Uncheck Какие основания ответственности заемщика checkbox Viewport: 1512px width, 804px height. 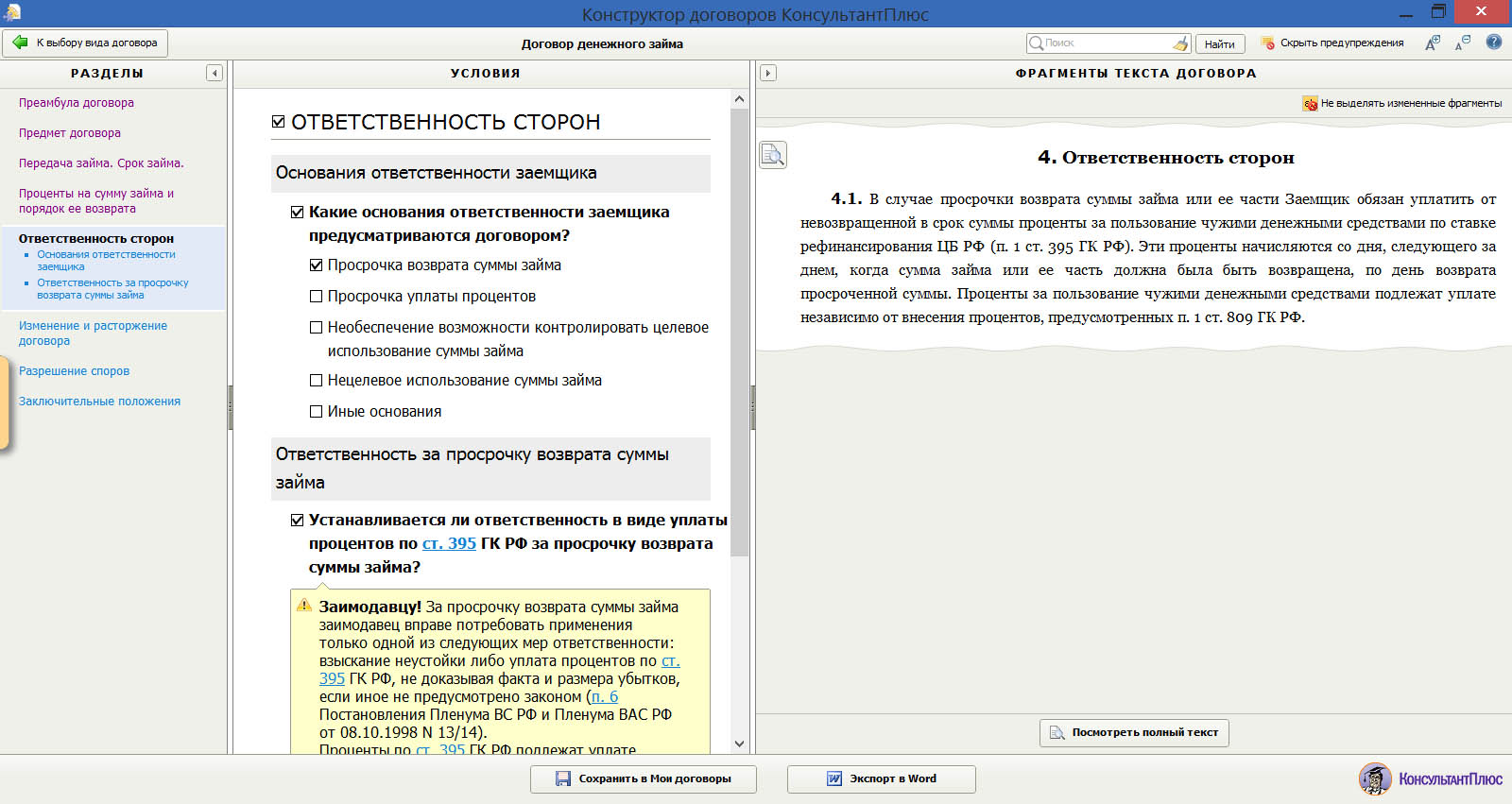[298, 213]
